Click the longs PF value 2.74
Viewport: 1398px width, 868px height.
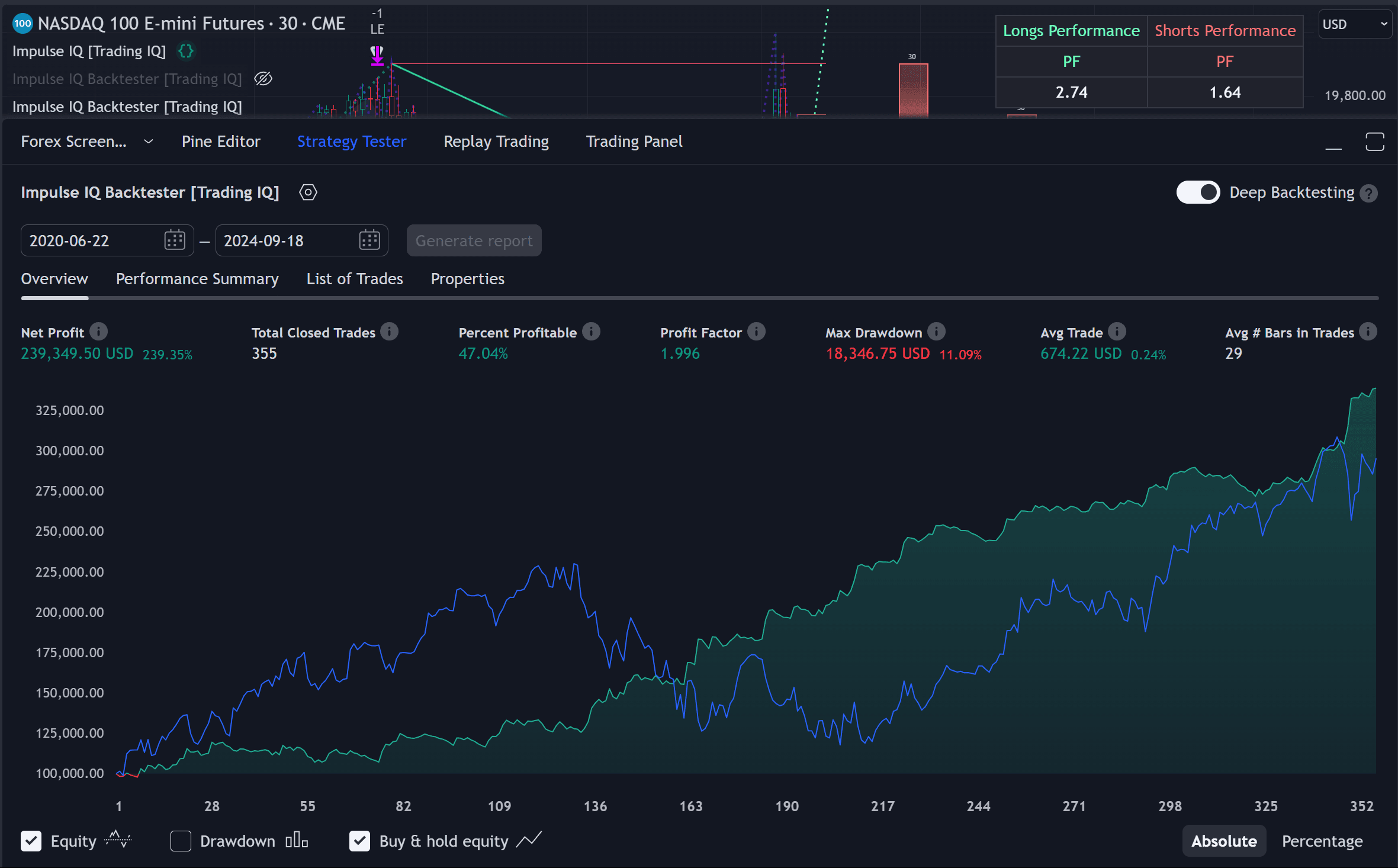1071,92
